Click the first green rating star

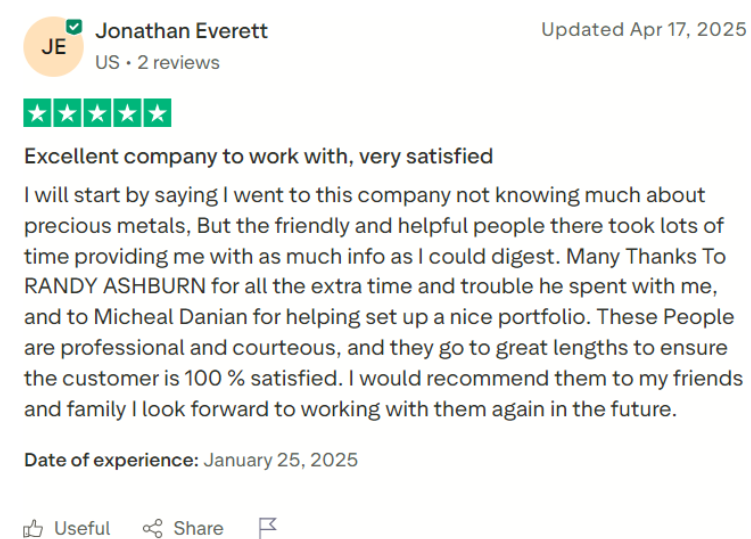click(37, 113)
